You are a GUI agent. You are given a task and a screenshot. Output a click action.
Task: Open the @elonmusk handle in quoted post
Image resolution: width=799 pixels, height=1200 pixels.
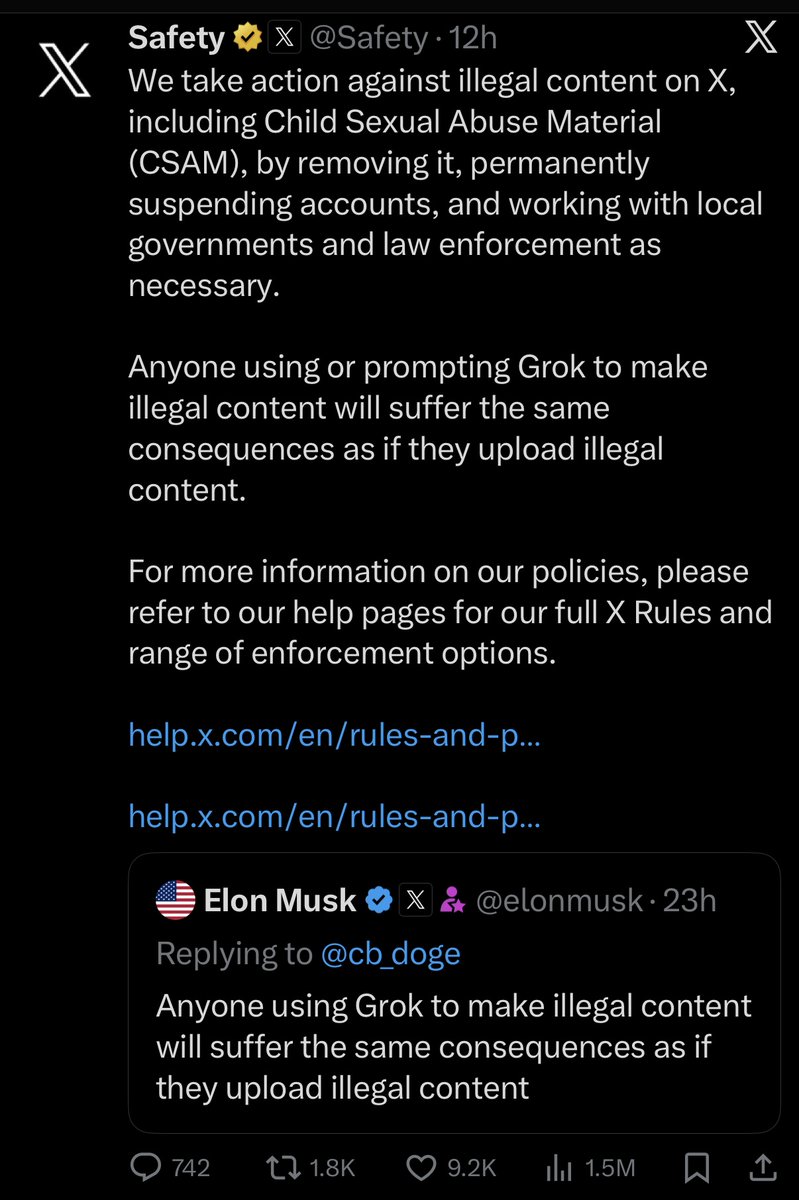tap(560, 901)
